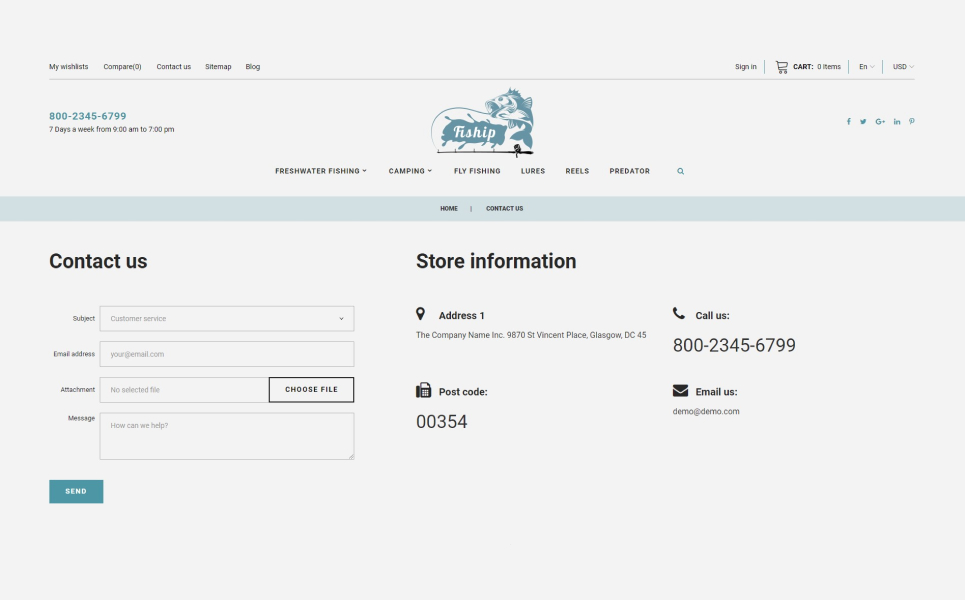This screenshot has height=600, width=965.
Task: Go to the Reels category
Action: click(x=577, y=171)
